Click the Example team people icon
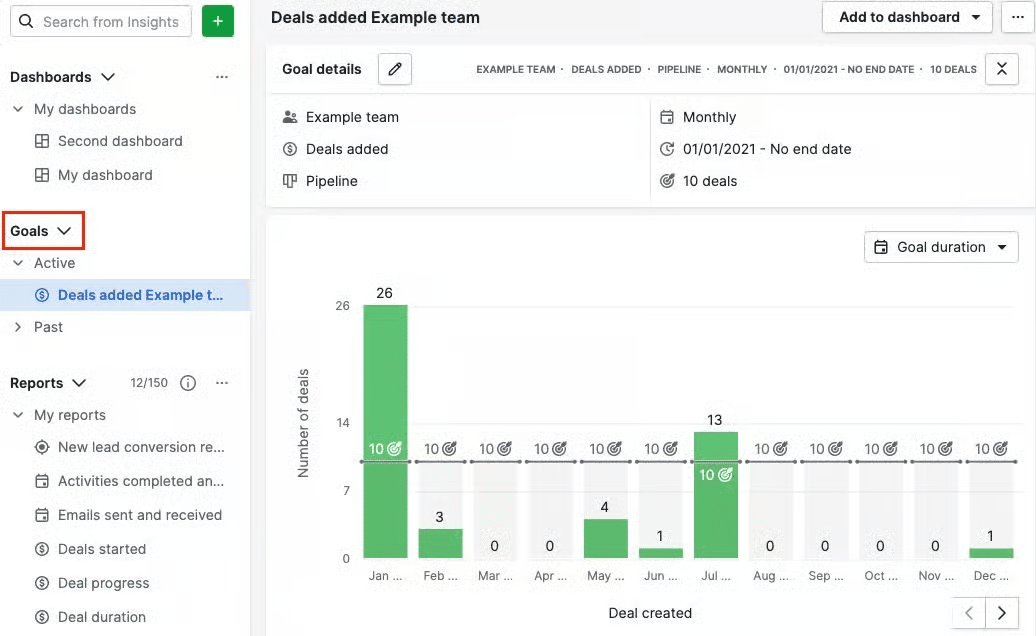Image resolution: width=1036 pixels, height=636 pixels. 290,117
